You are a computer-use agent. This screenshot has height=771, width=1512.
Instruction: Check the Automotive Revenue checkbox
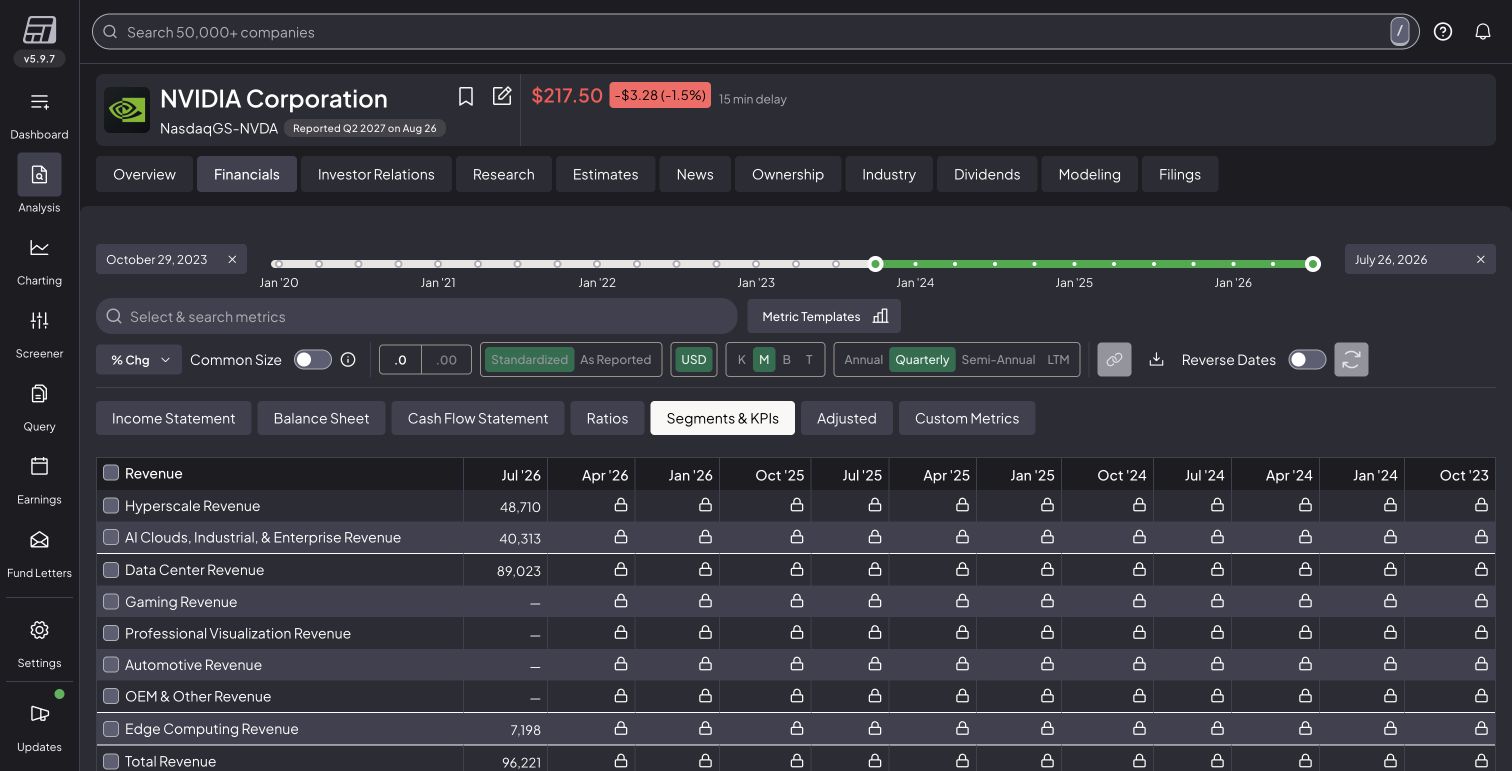[x=111, y=665]
